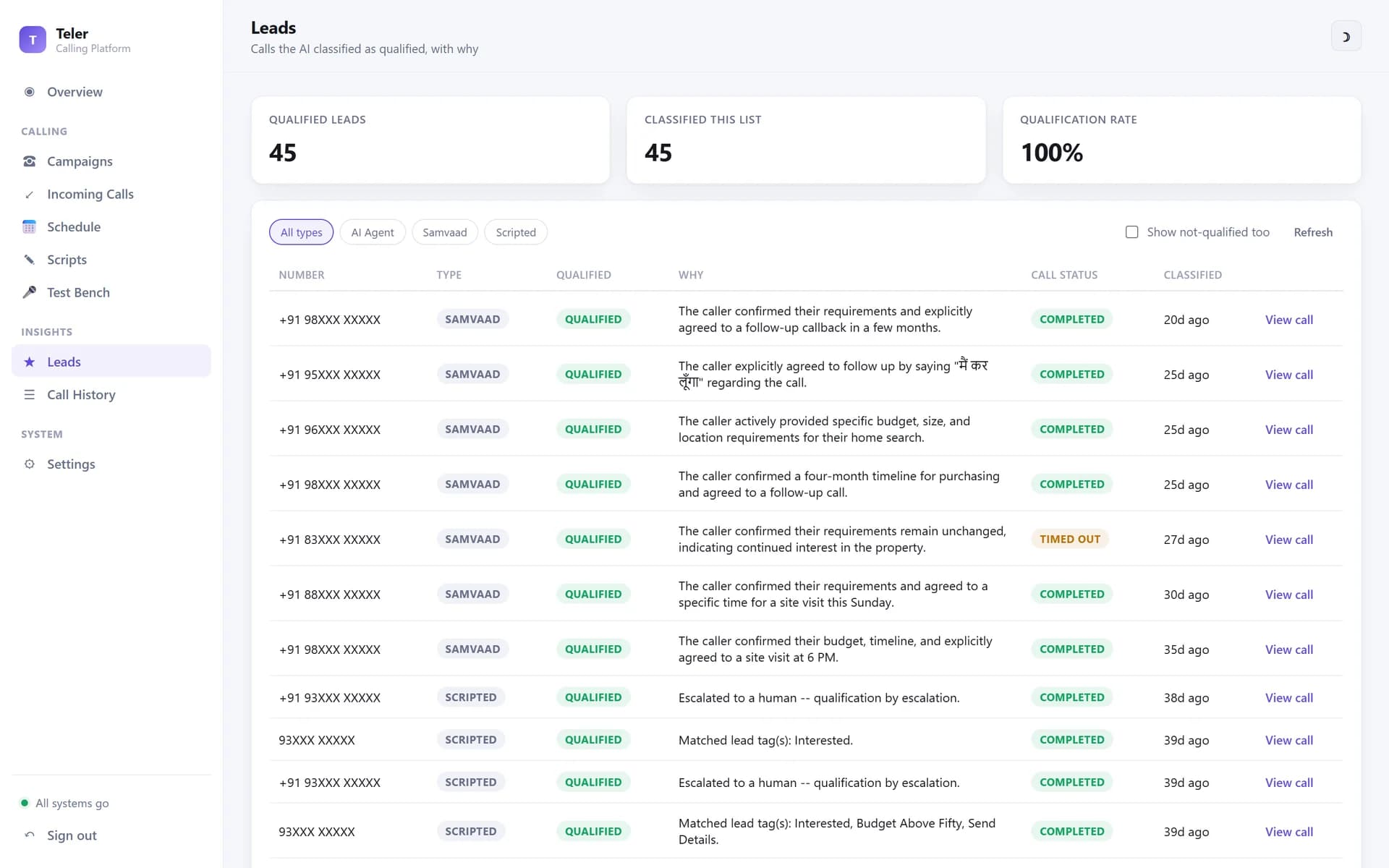Screen dimensions: 1389x868
Task: Click the Teler logo icon
Action: [33, 40]
